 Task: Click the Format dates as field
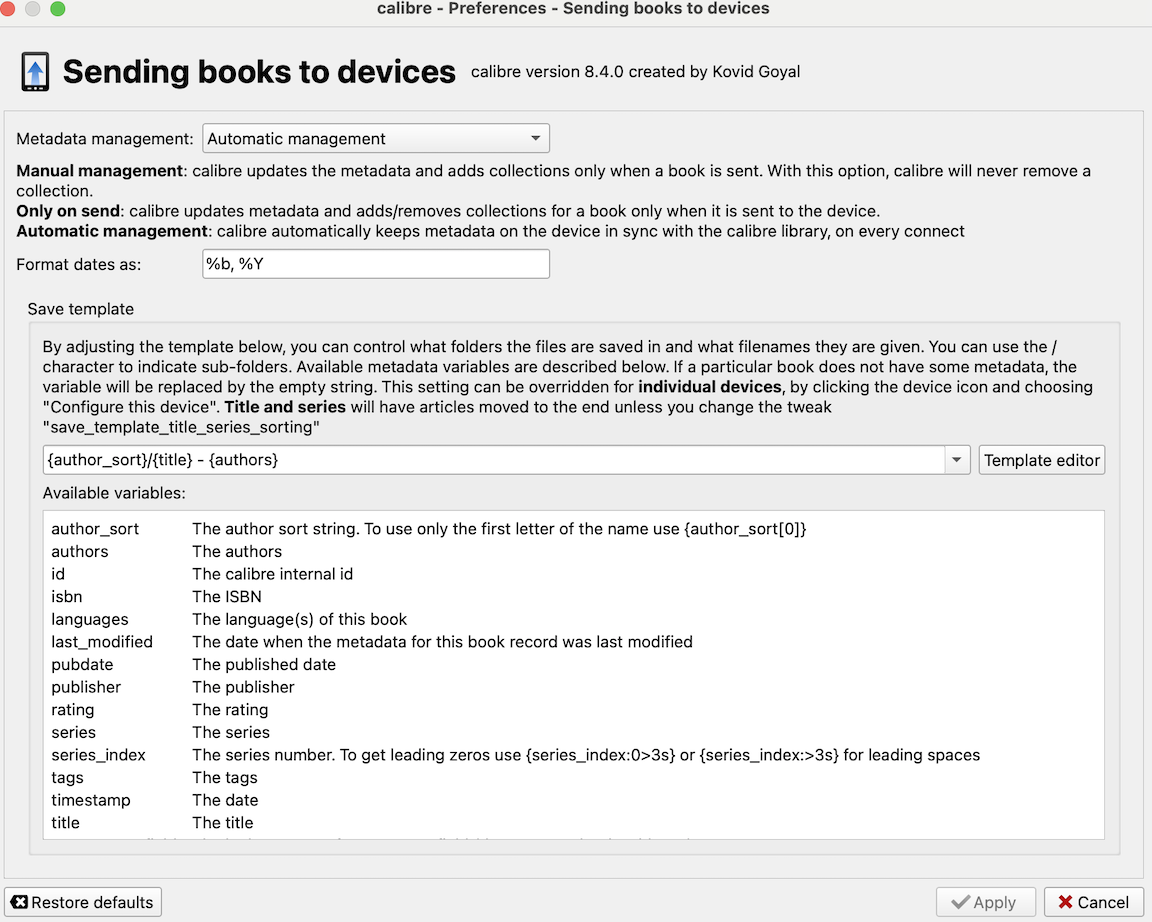pos(375,264)
